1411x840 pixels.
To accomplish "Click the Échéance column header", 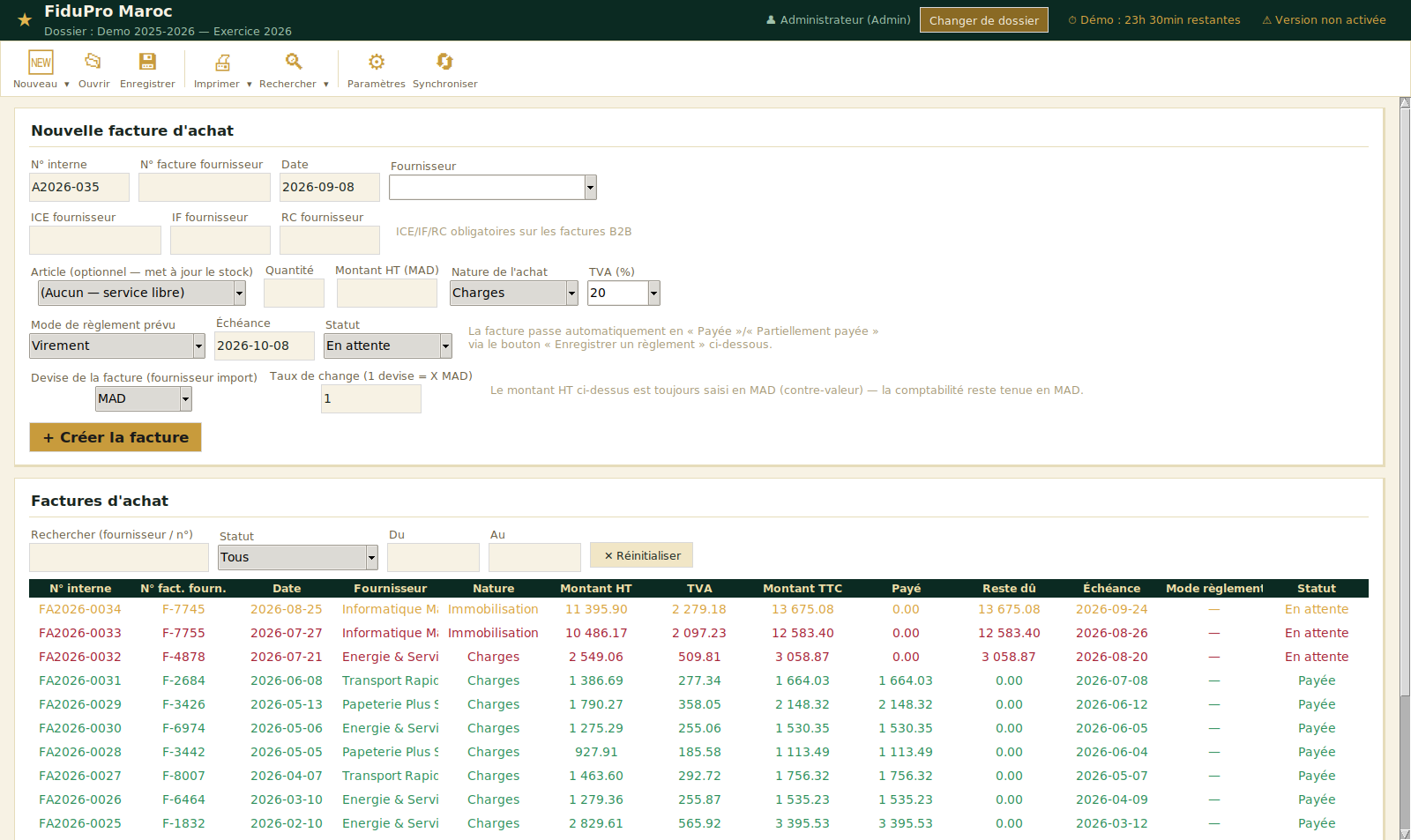I will (x=1111, y=588).
